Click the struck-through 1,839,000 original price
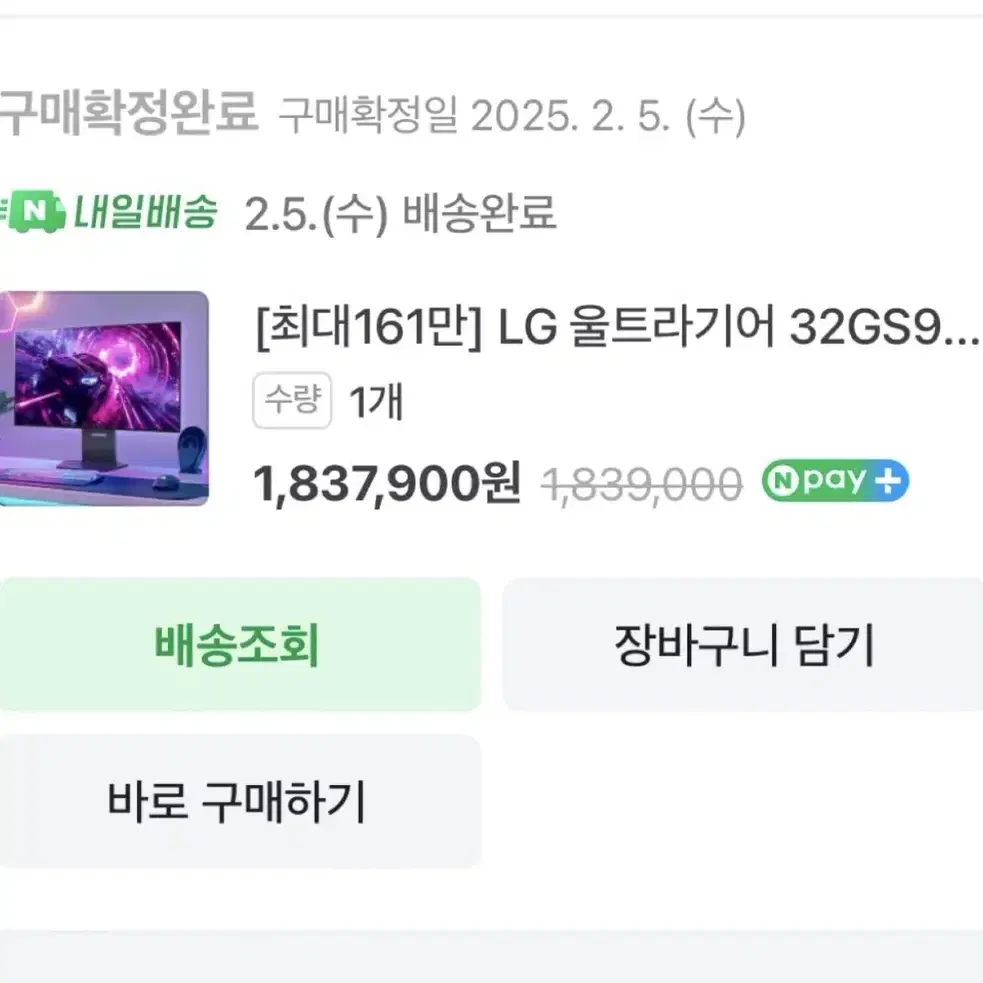The height and width of the screenshot is (983, 983). pyautogui.click(x=642, y=484)
